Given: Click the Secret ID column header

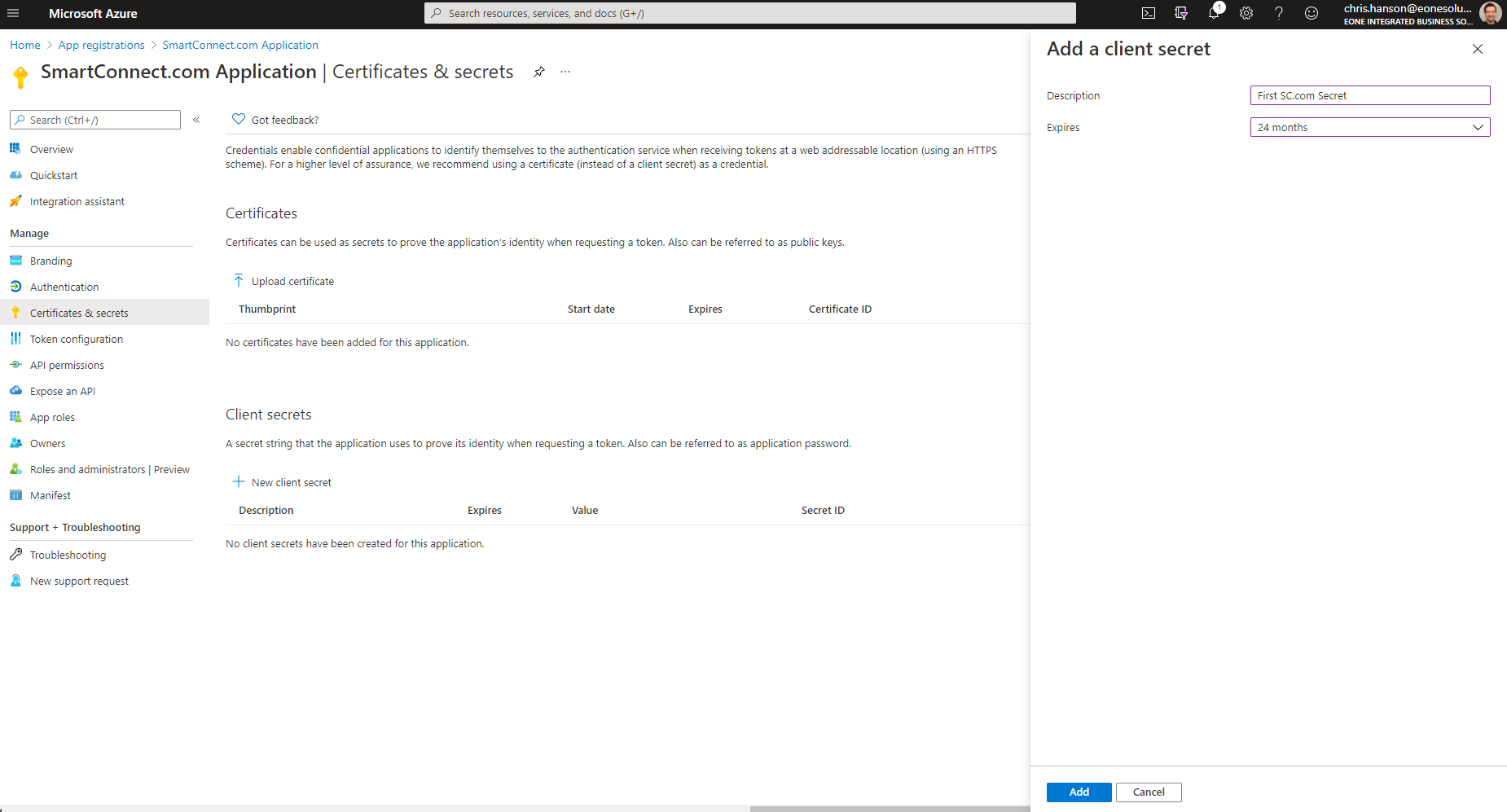Looking at the screenshot, I should click(823, 510).
